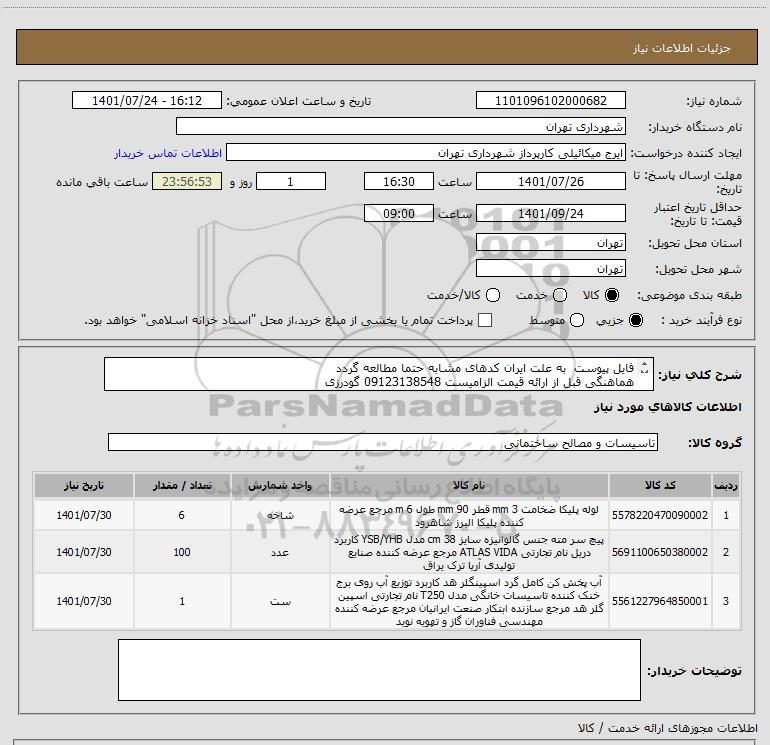This screenshot has height=745, width=770.
Task: Click the unit cell ست
Action: pos(280,601)
